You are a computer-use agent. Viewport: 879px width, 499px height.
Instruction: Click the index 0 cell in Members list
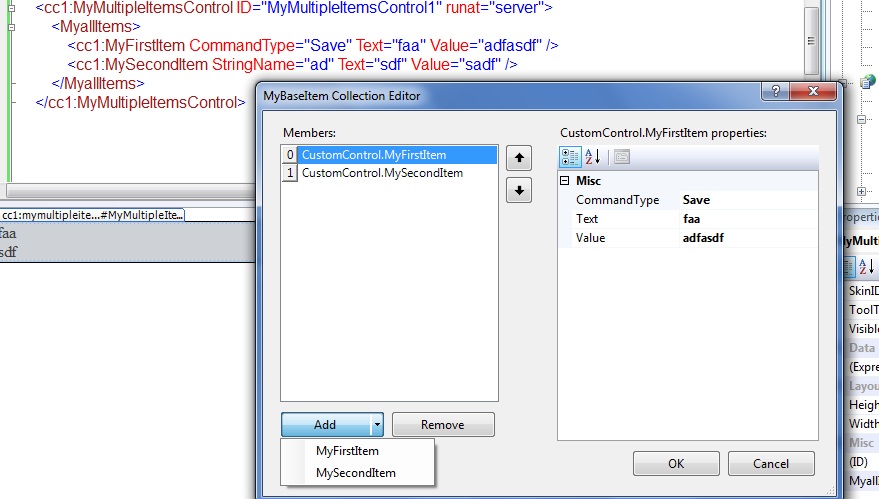point(289,155)
